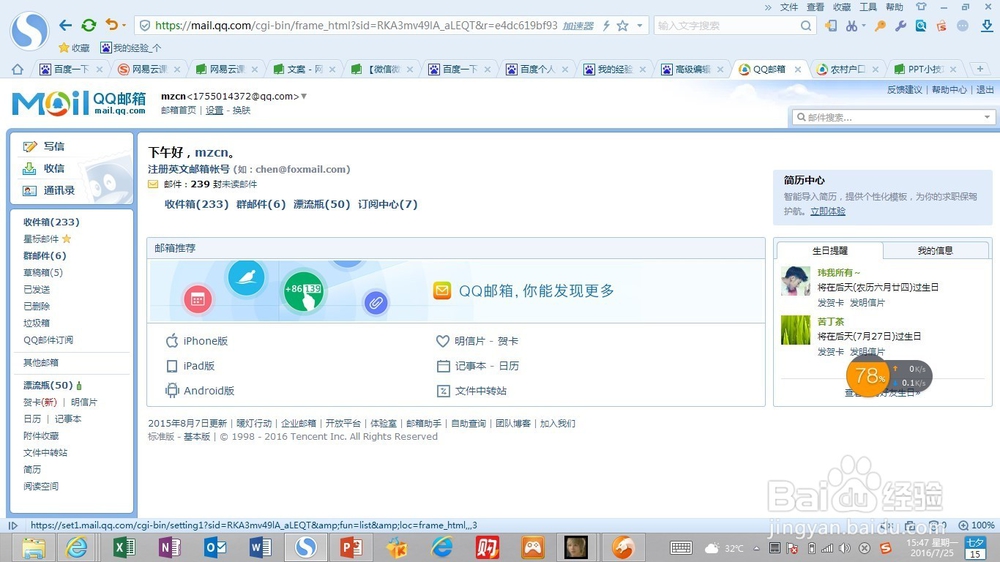
Task: Open File Explorer folder on taskbar
Action: click(x=33, y=548)
